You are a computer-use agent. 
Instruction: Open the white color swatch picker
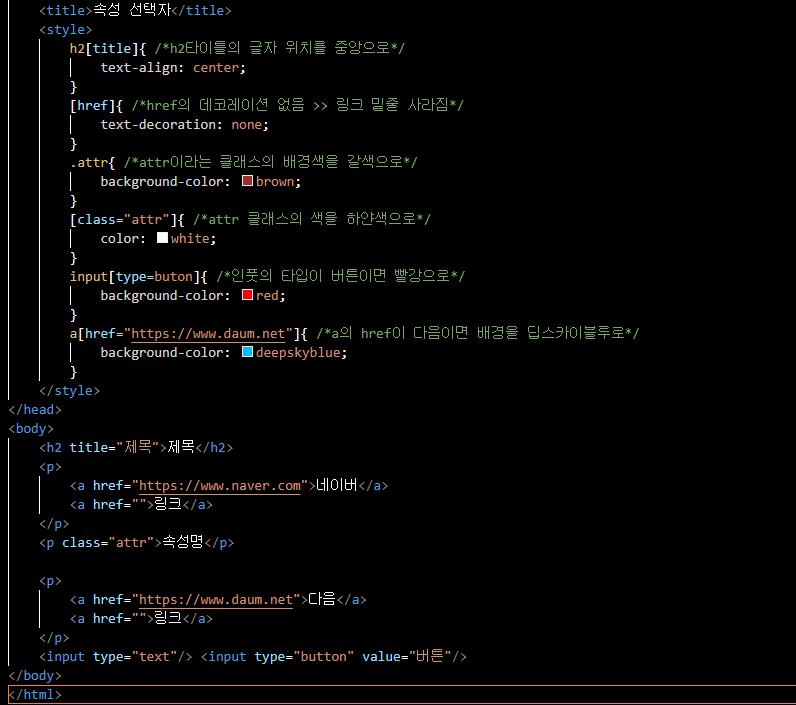162,238
